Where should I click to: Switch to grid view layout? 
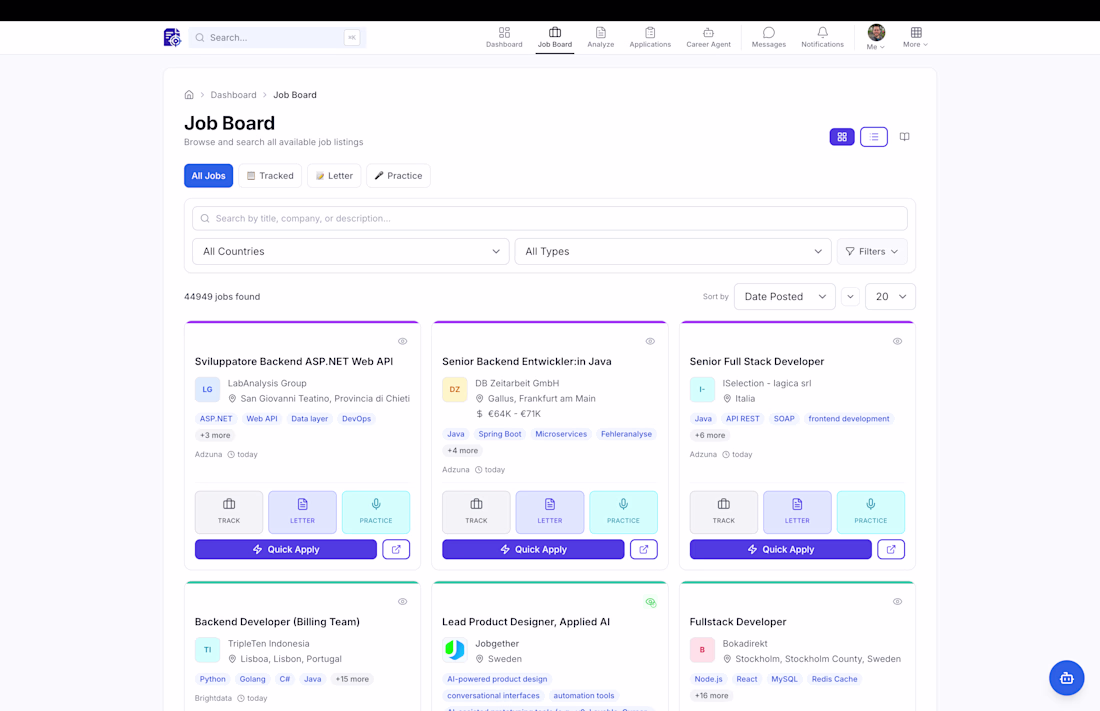coord(842,137)
